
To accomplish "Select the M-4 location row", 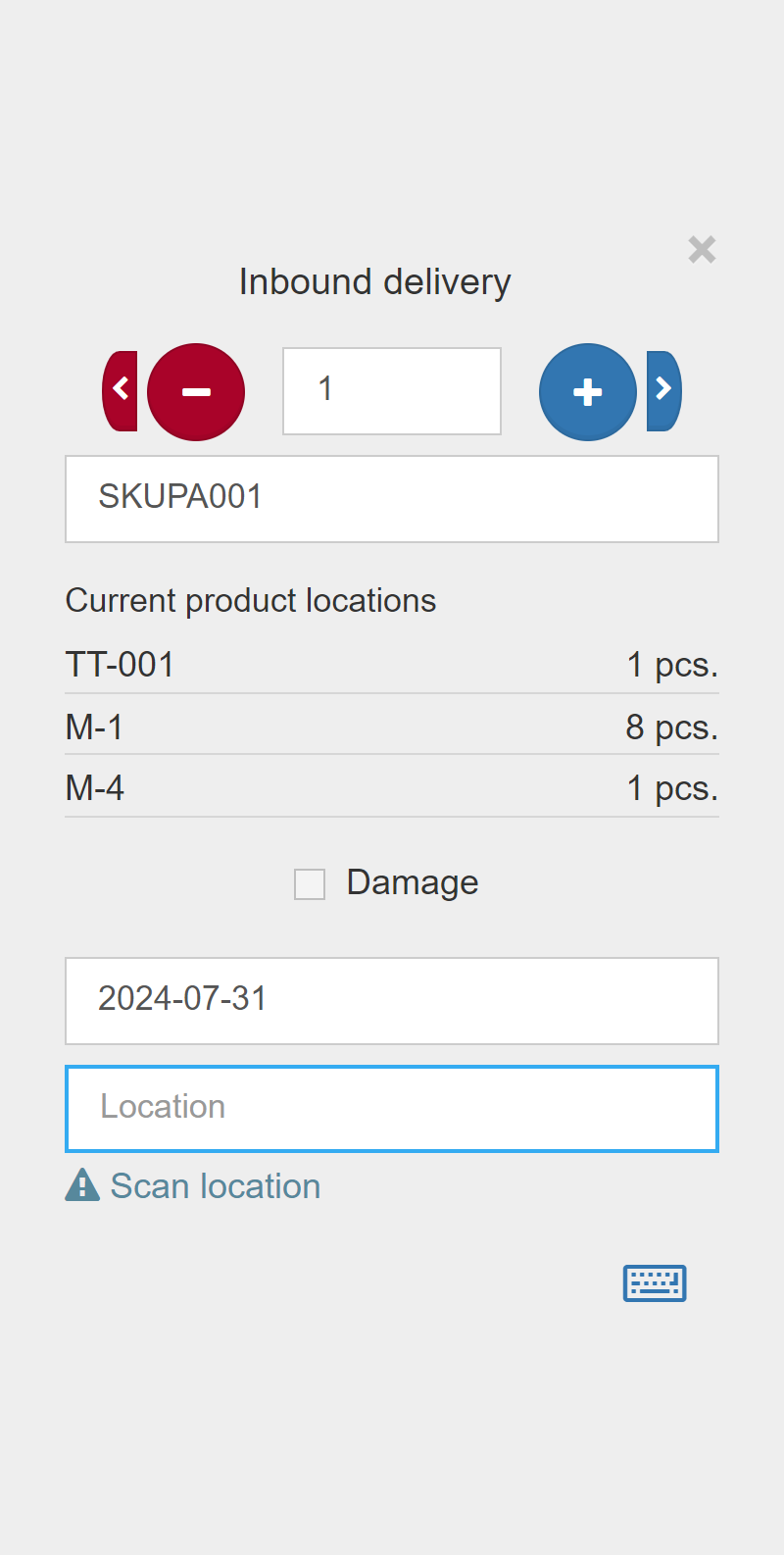I will [392, 787].
